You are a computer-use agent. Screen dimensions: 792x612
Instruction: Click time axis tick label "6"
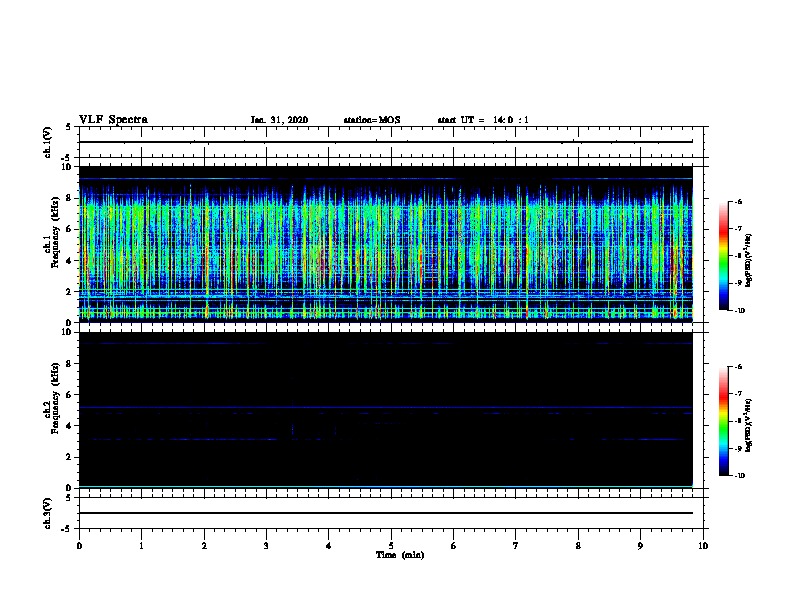point(454,546)
